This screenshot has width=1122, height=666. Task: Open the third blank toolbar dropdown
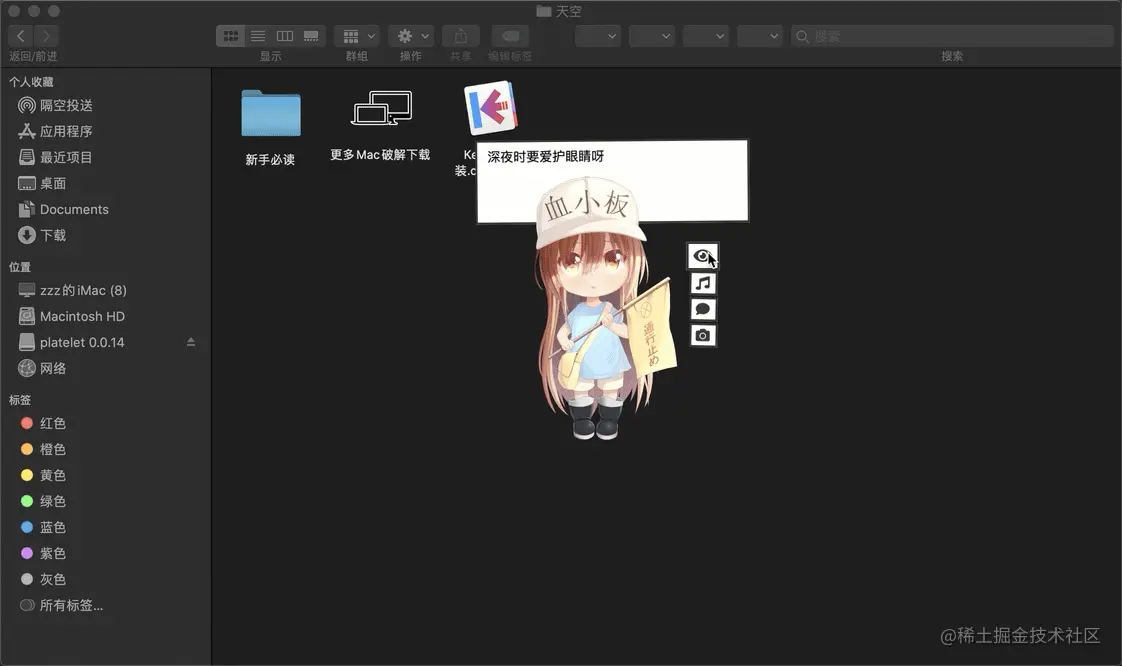[706, 36]
